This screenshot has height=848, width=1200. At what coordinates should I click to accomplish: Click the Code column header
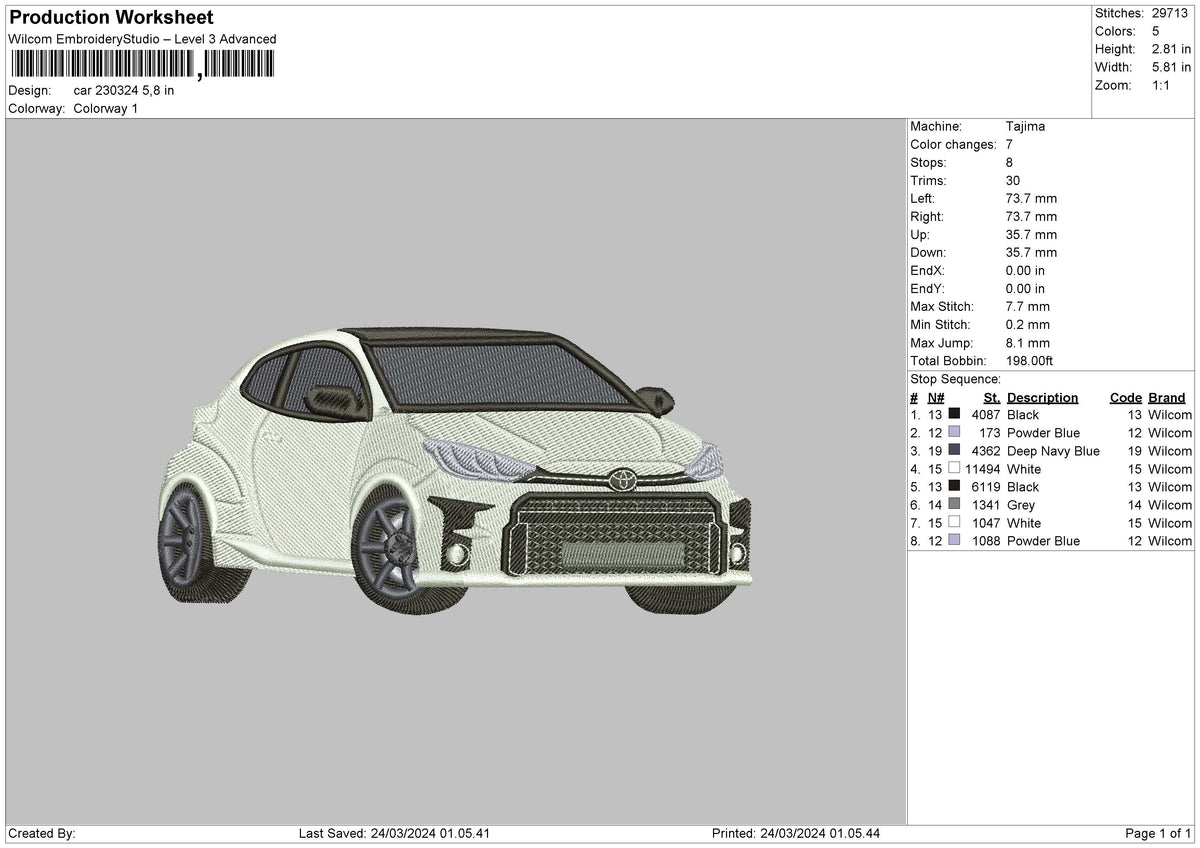[x=1125, y=397]
